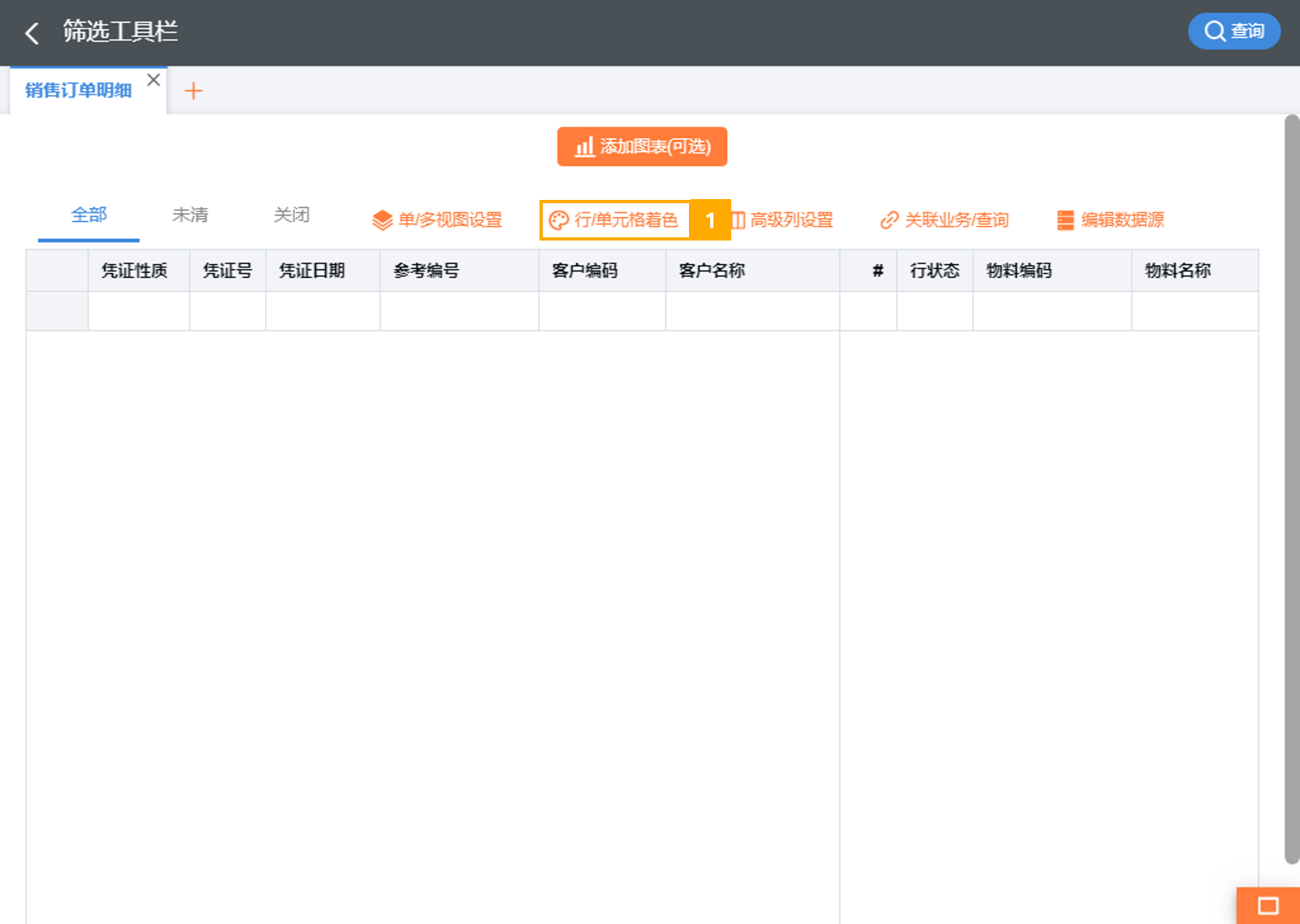Go back using the left arrow icon
This screenshot has height=924, width=1300.
(x=32, y=33)
